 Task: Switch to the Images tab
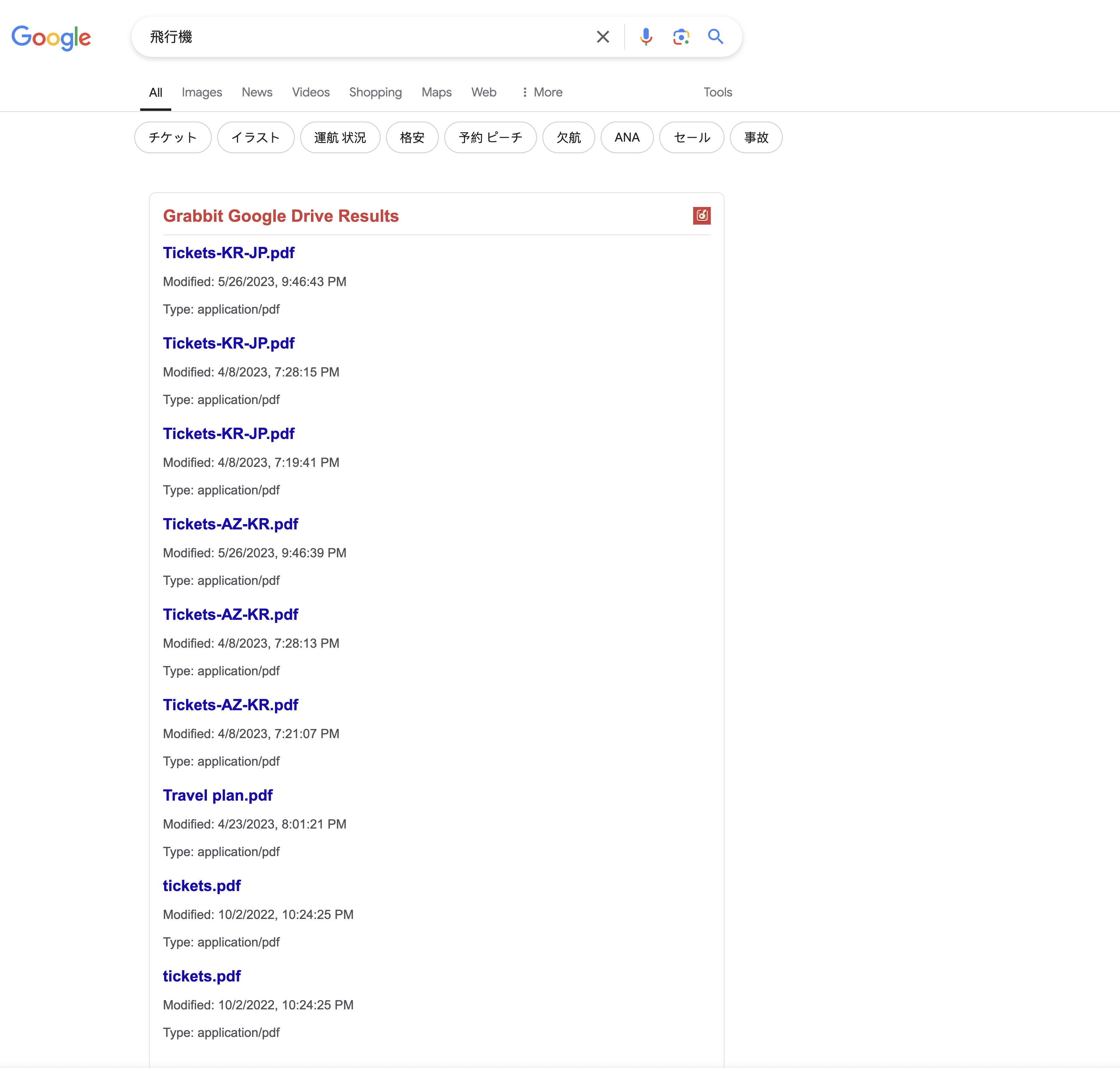(202, 92)
